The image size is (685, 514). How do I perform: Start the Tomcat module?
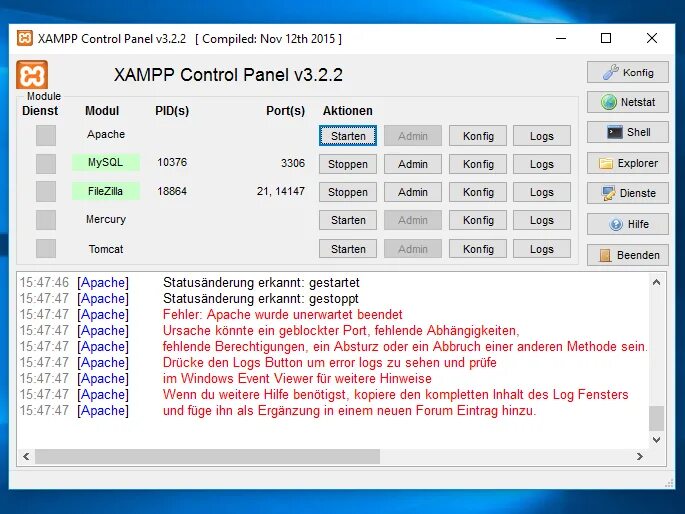tap(348, 249)
